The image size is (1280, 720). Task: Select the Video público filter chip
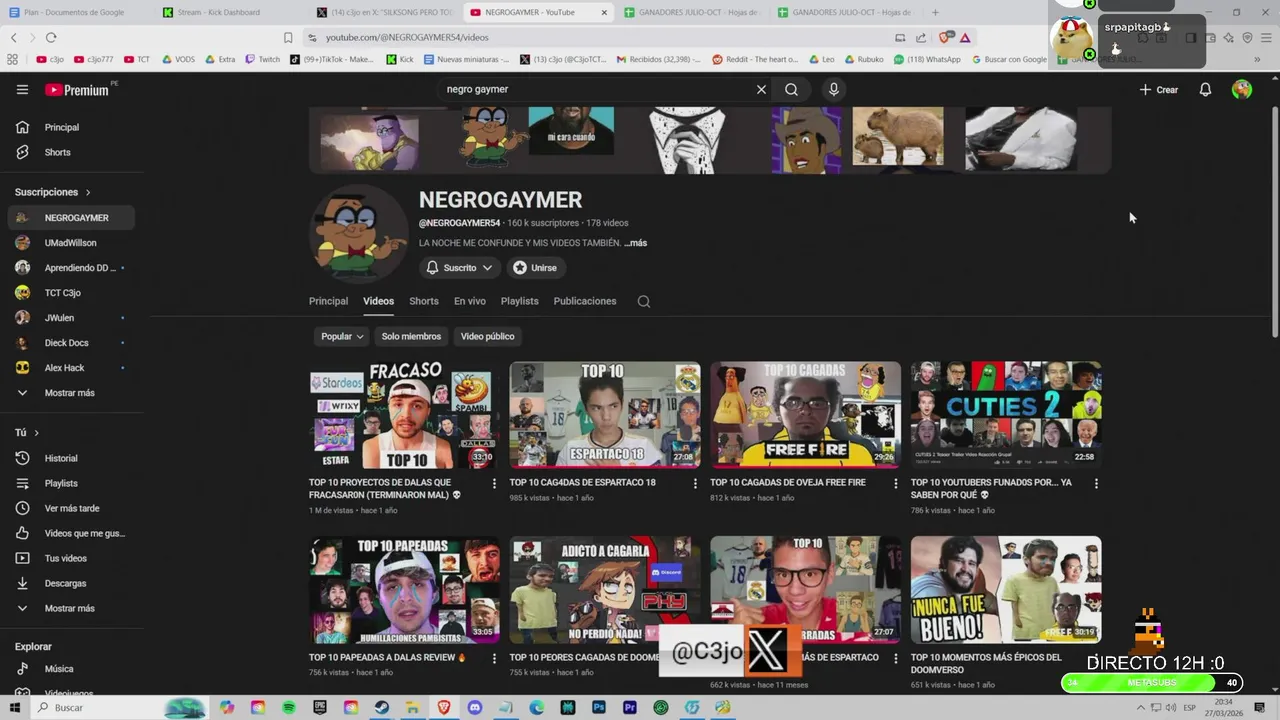[x=488, y=336]
